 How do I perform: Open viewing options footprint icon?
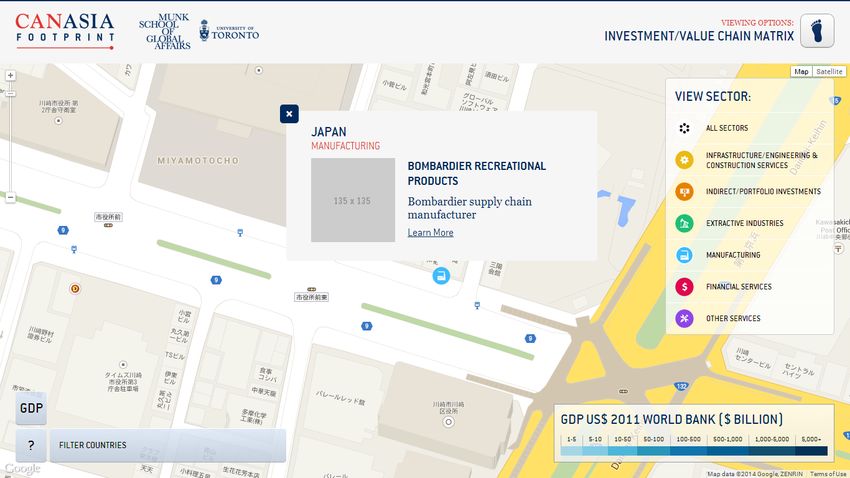point(817,31)
